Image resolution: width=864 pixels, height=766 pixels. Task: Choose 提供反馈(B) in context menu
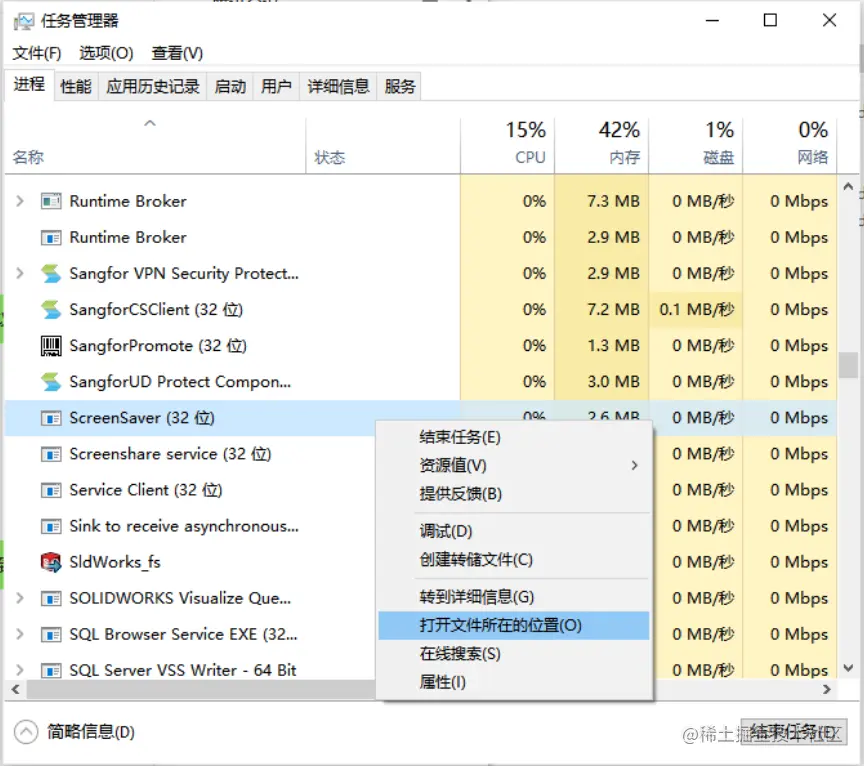(514, 494)
